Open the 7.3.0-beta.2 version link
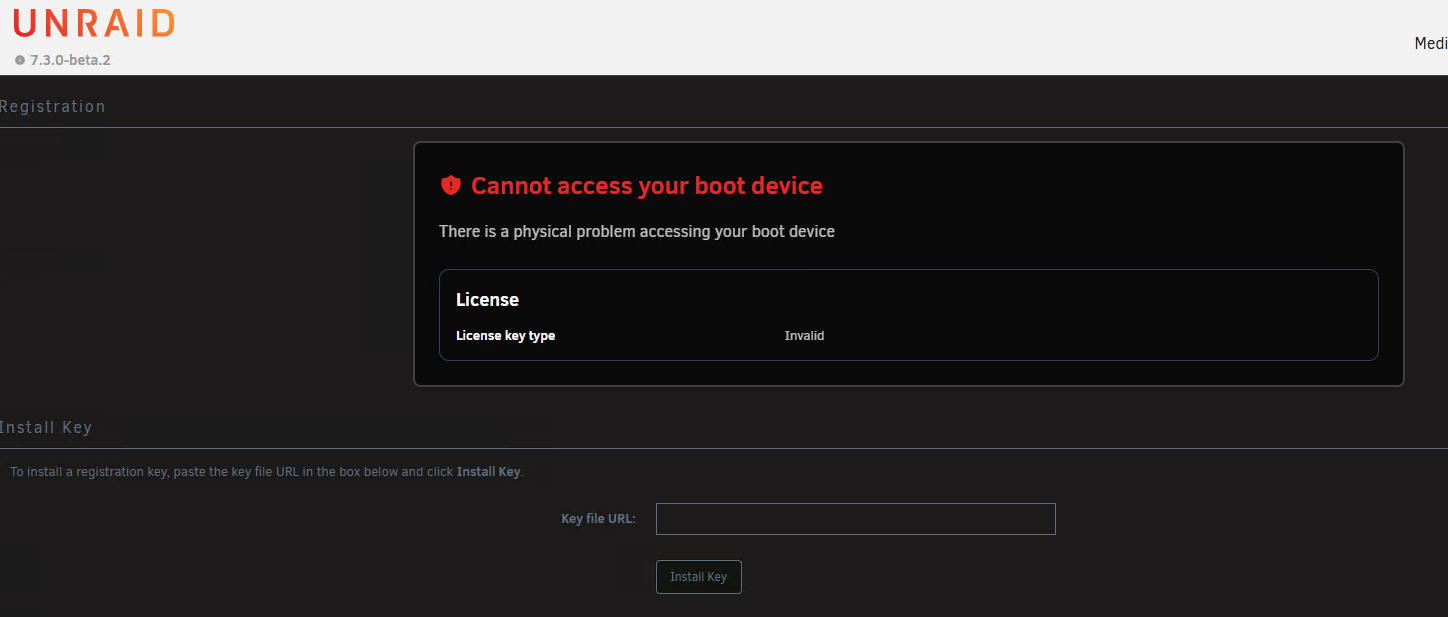Viewport: 1448px width, 617px height. click(70, 60)
